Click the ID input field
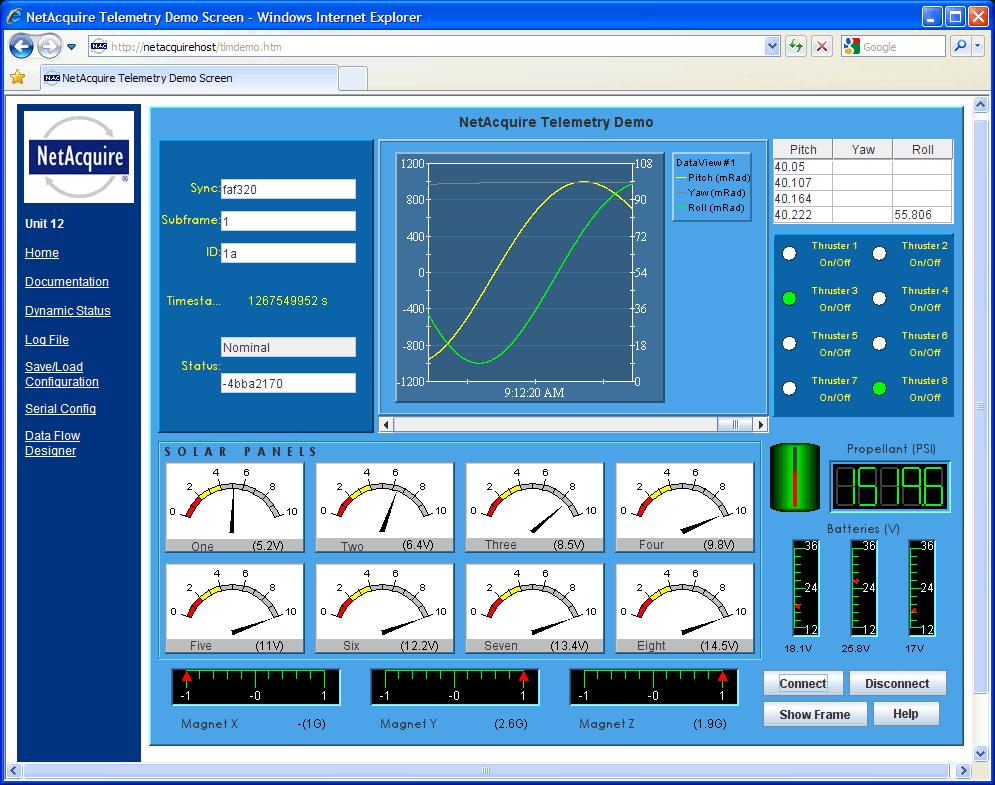 tap(288, 253)
